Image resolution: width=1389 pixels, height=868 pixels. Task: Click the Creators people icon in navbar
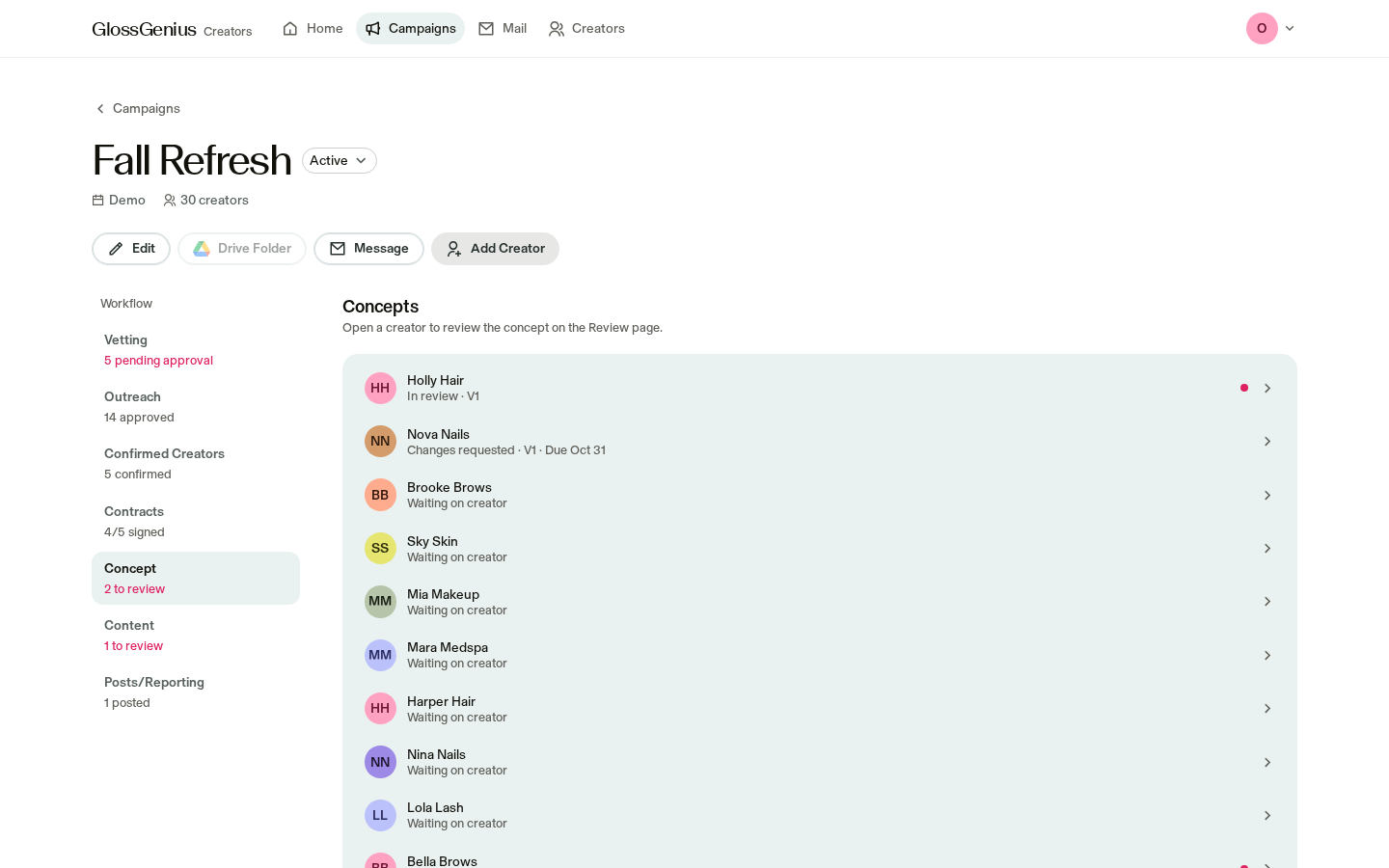click(x=557, y=29)
